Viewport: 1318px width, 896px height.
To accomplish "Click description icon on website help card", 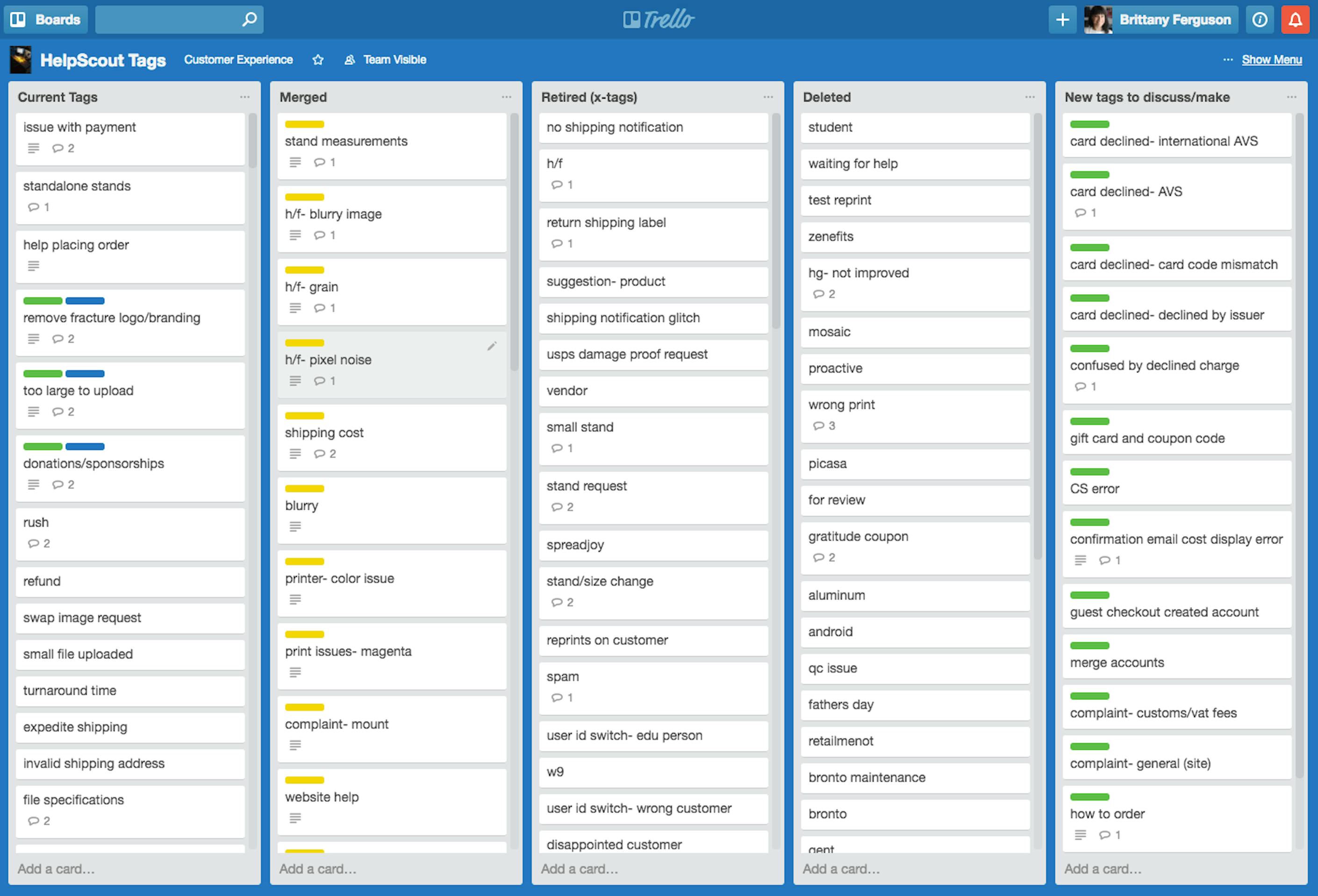I will 295,818.
